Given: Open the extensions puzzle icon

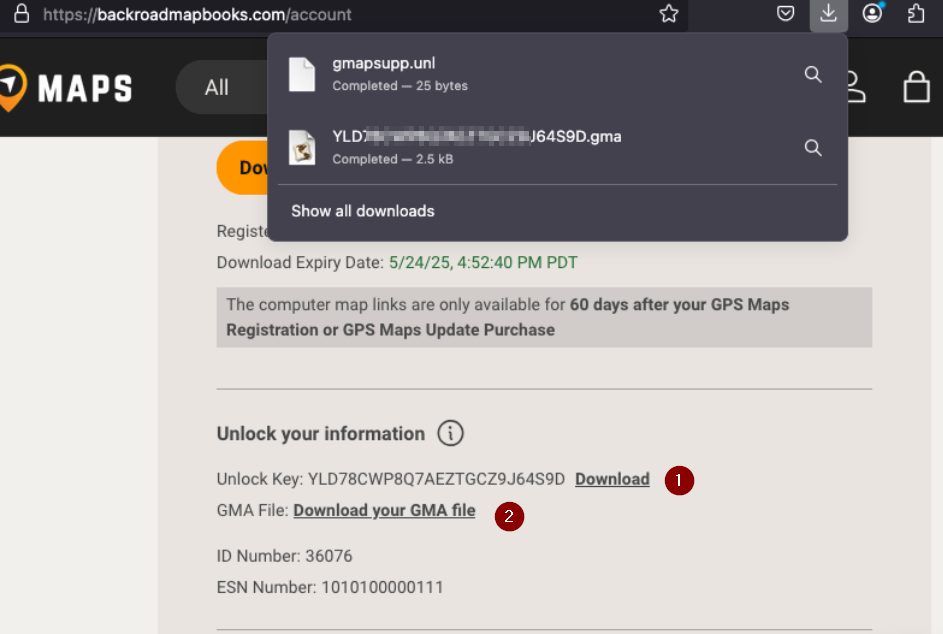Looking at the screenshot, I should (x=916, y=13).
